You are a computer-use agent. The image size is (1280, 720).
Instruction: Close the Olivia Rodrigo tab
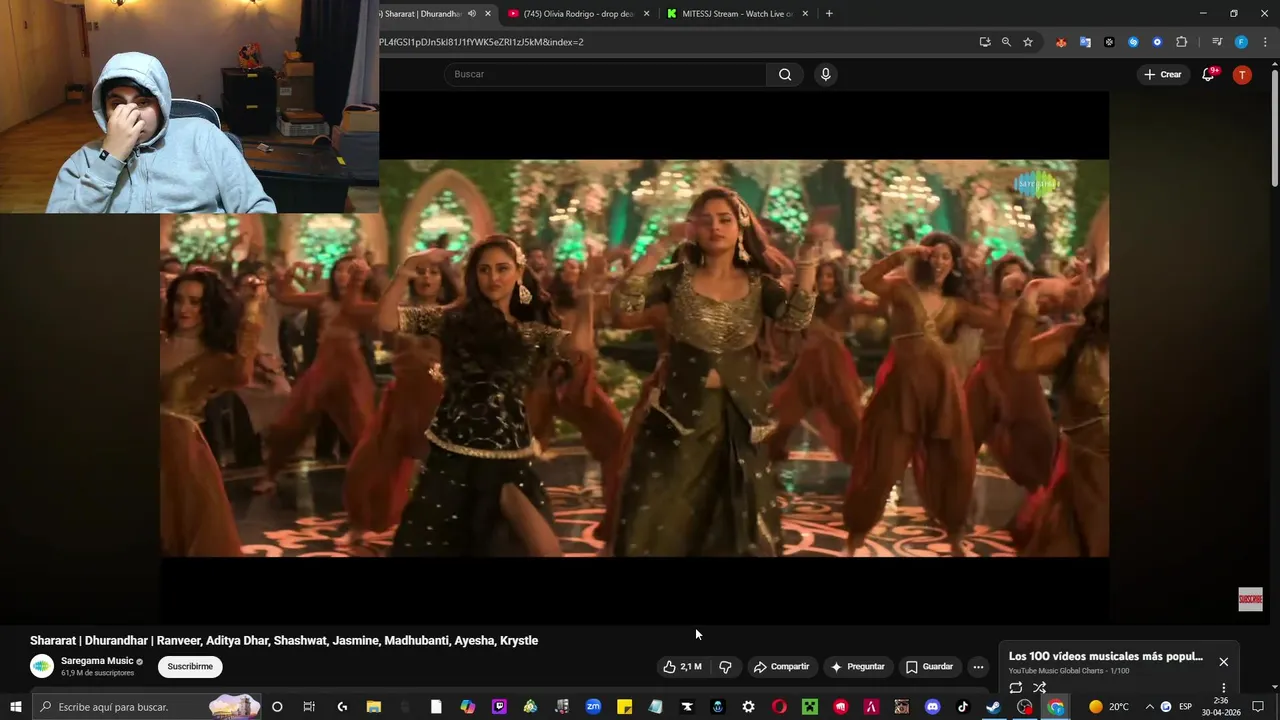[x=646, y=14]
